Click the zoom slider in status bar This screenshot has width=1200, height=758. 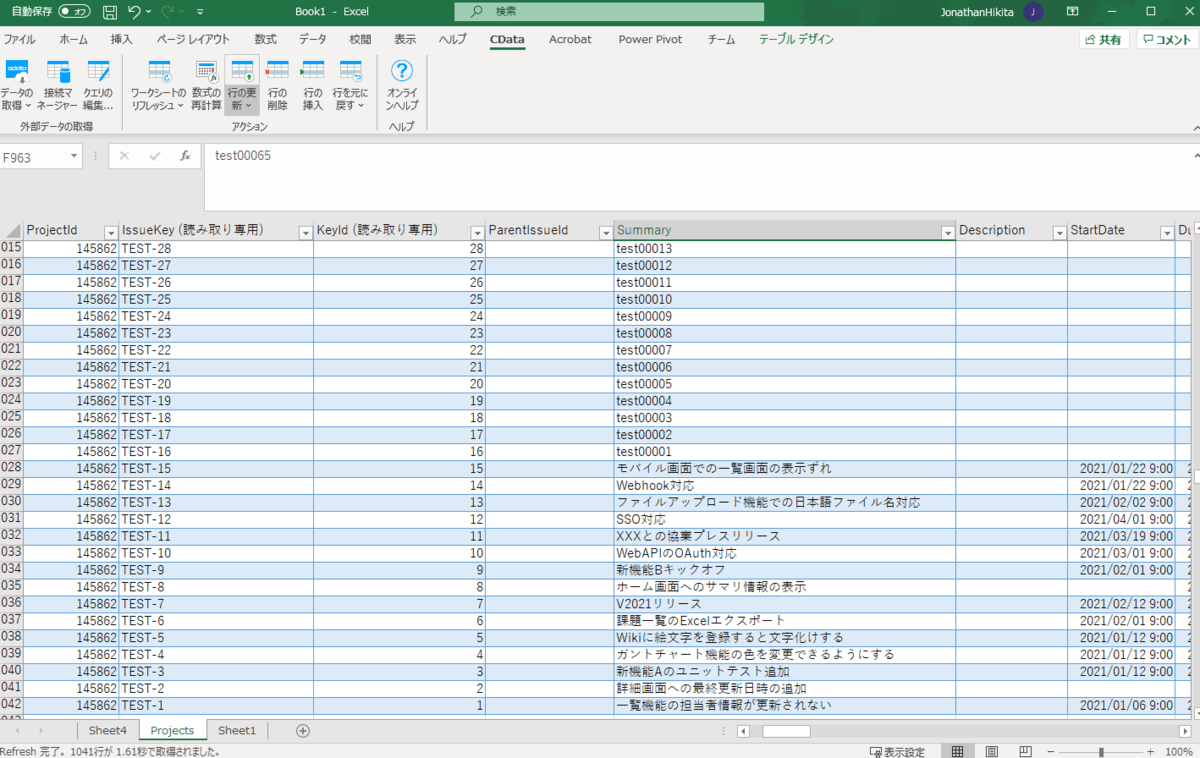pos(1101,751)
